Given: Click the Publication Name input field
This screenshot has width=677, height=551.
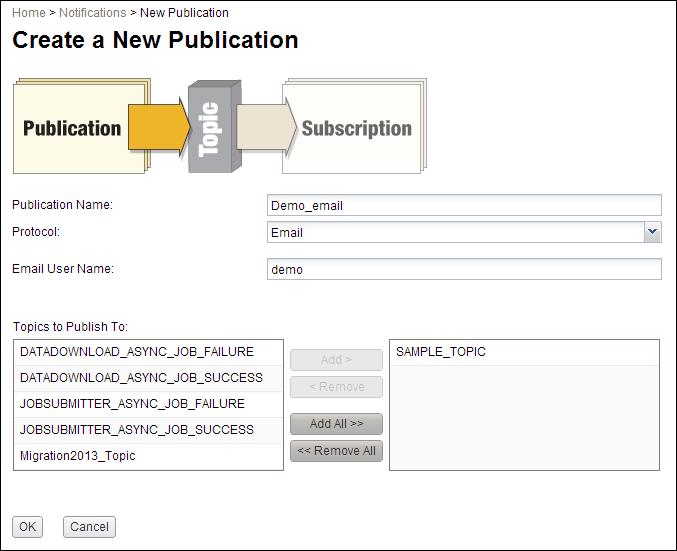Looking at the screenshot, I should coord(464,205).
